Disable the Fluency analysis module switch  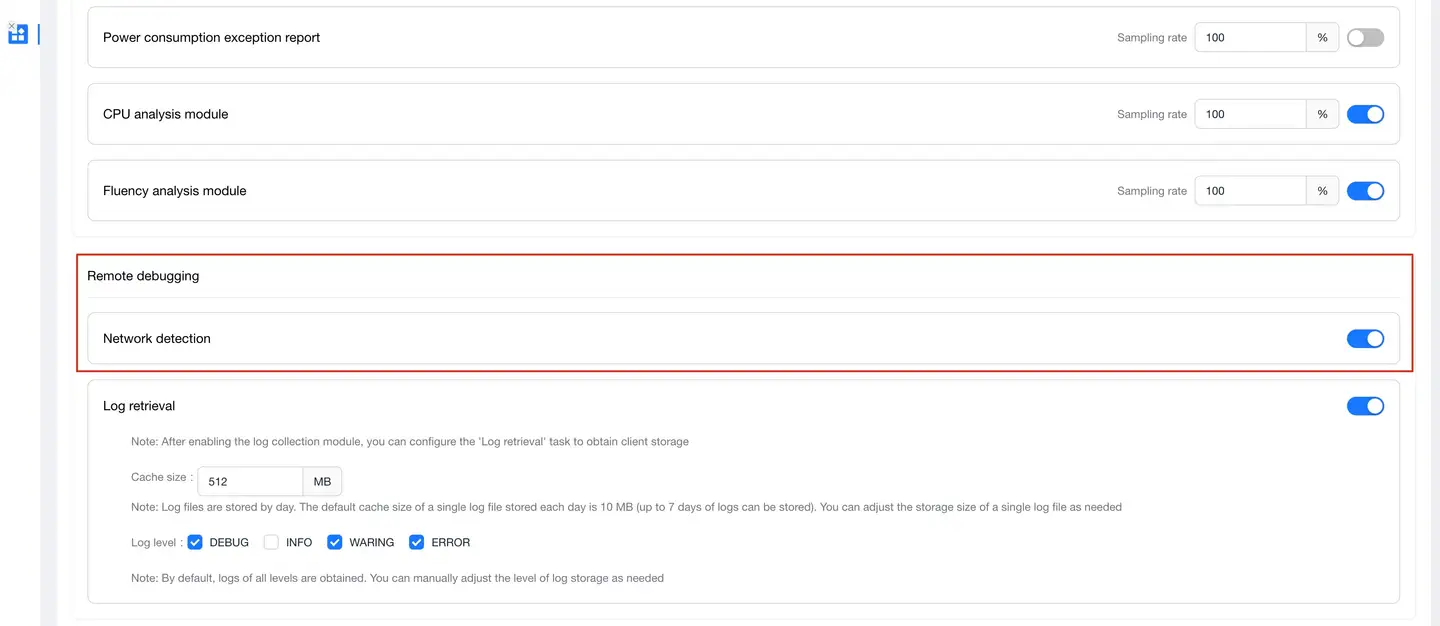coord(1365,191)
